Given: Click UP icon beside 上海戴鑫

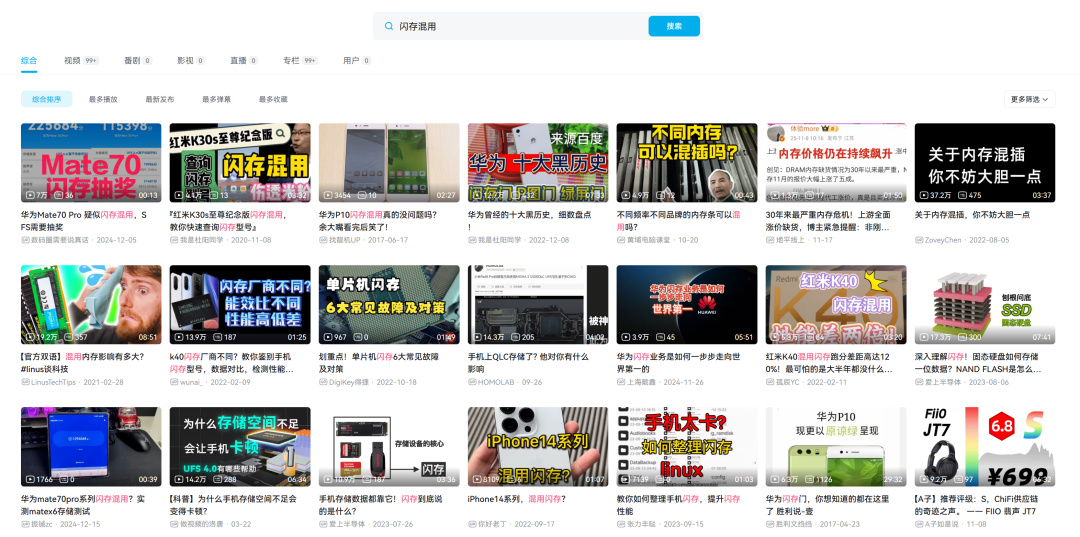Looking at the screenshot, I should pos(621,382).
